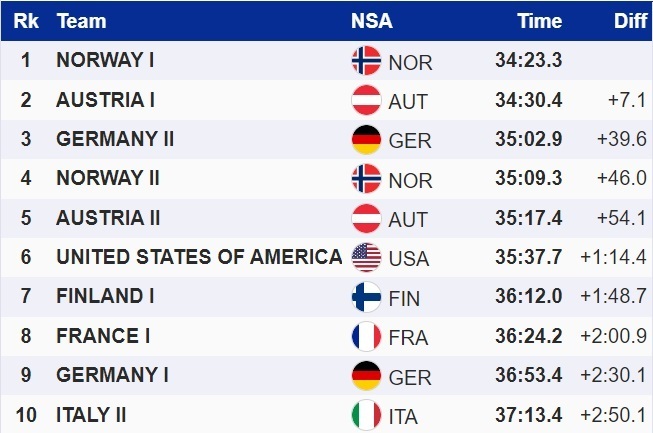Open AUSTRIA I team link
The image size is (653, 433).
104,100
